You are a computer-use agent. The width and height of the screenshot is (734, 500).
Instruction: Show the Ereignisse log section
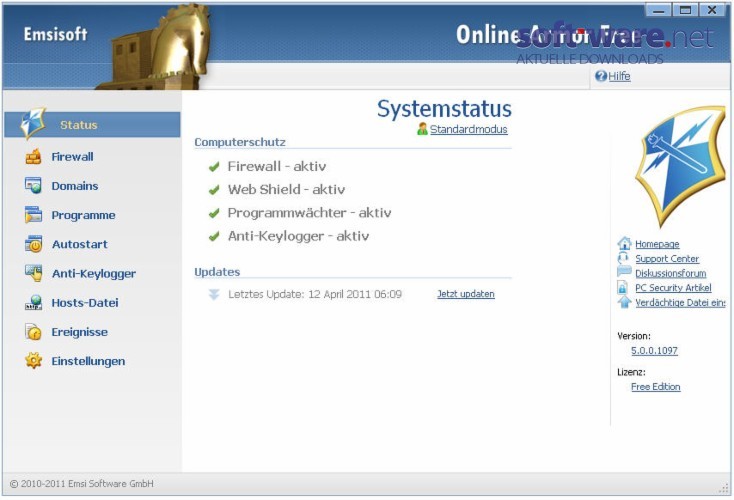pyautogui.click(x=80, y=332)
